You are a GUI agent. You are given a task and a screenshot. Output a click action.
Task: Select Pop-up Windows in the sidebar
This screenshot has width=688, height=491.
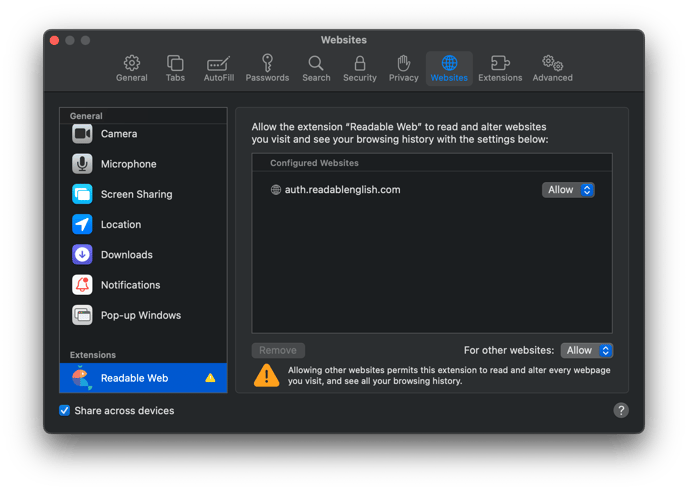143,315
